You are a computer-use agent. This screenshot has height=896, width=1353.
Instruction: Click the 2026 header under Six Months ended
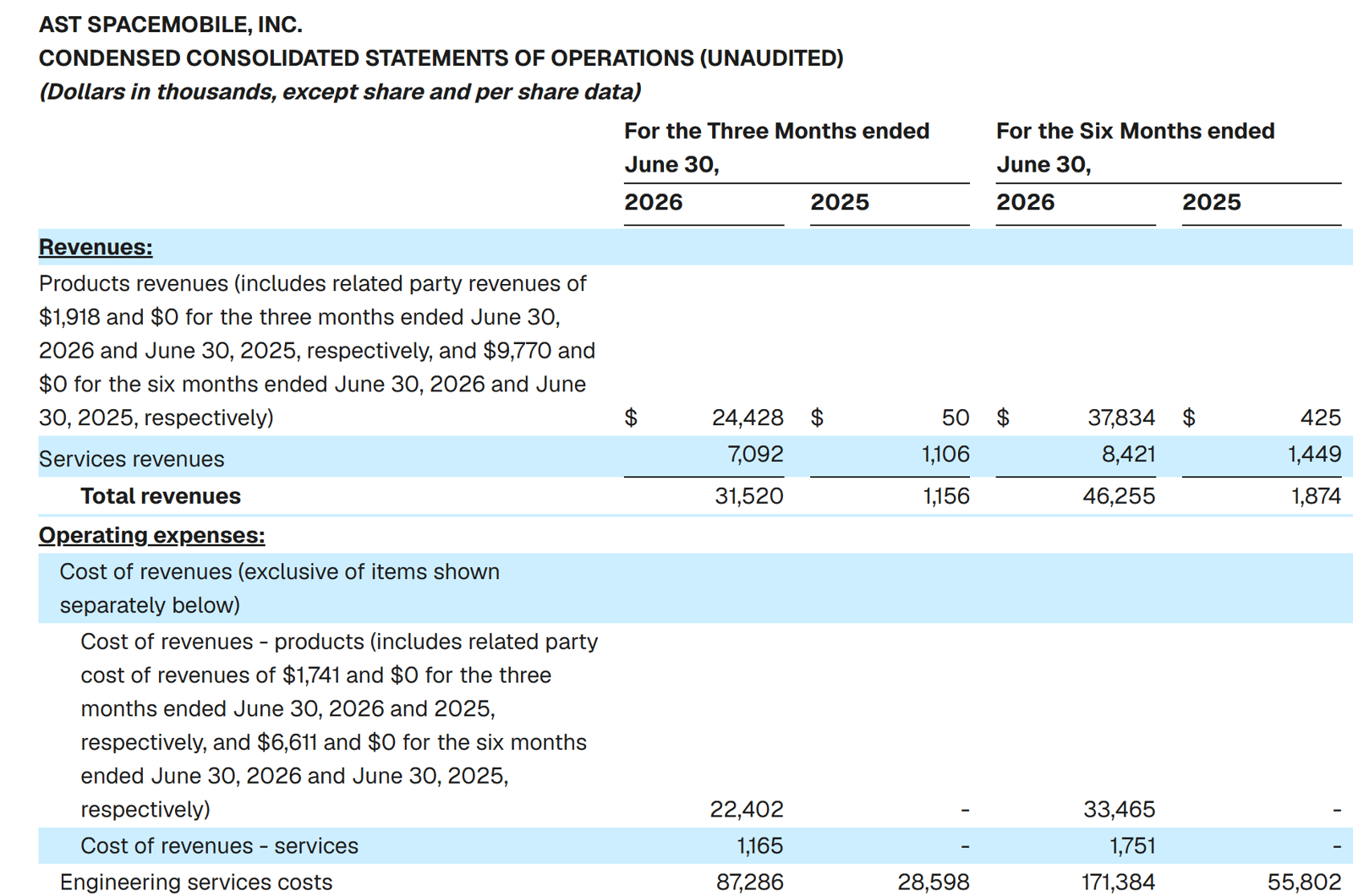tap(1026, 202)
